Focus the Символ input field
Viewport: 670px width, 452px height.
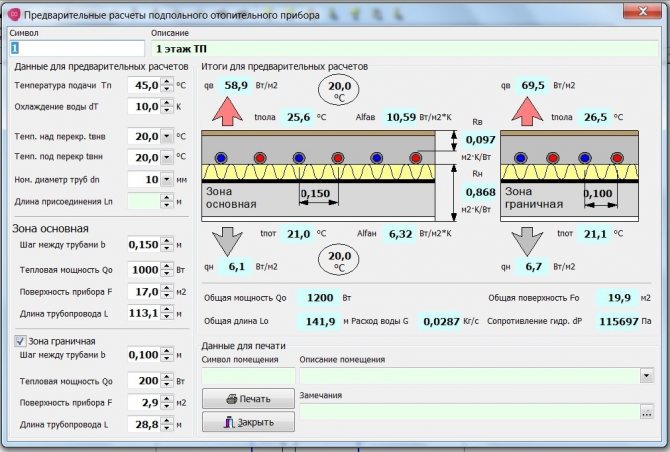pyautogui.click(x=76, y=47)
